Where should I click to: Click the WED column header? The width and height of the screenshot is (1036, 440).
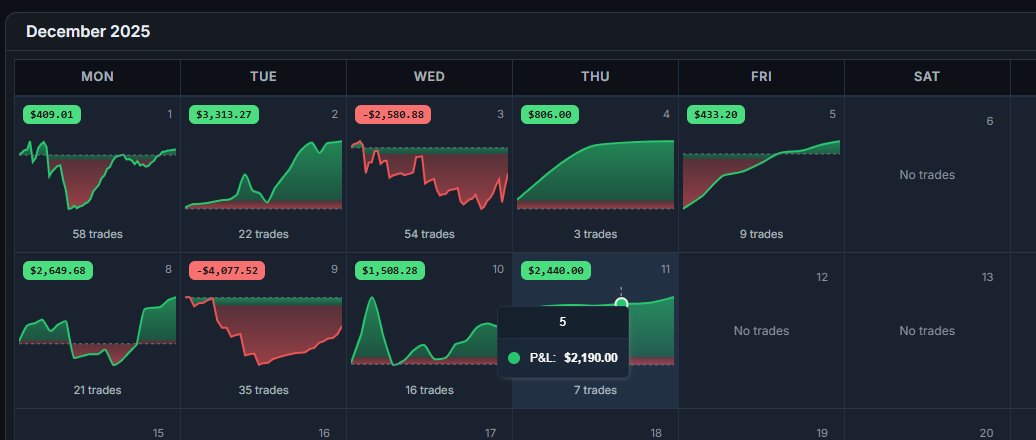coord(429,77)
